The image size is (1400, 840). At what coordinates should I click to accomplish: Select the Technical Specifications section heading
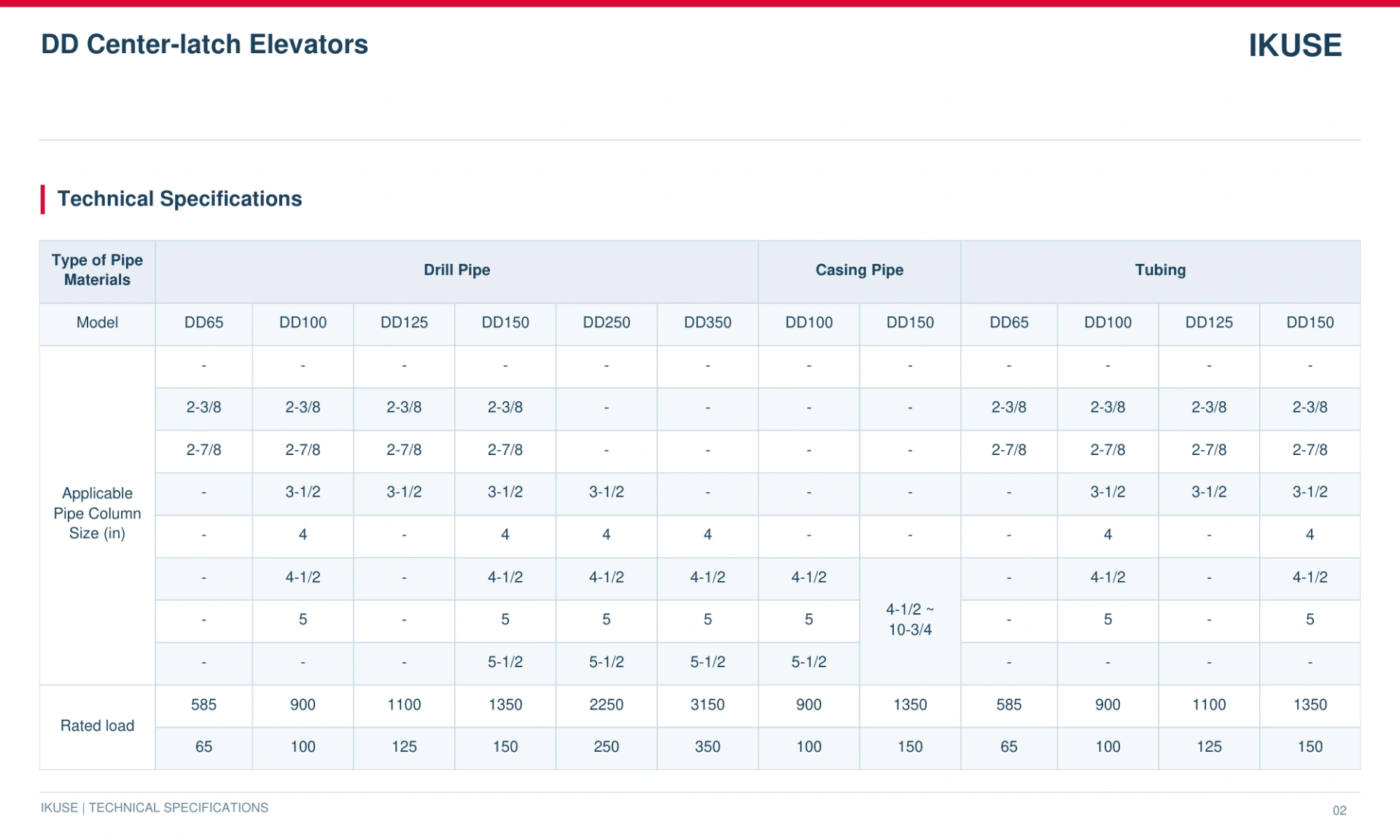coord(179,198)
